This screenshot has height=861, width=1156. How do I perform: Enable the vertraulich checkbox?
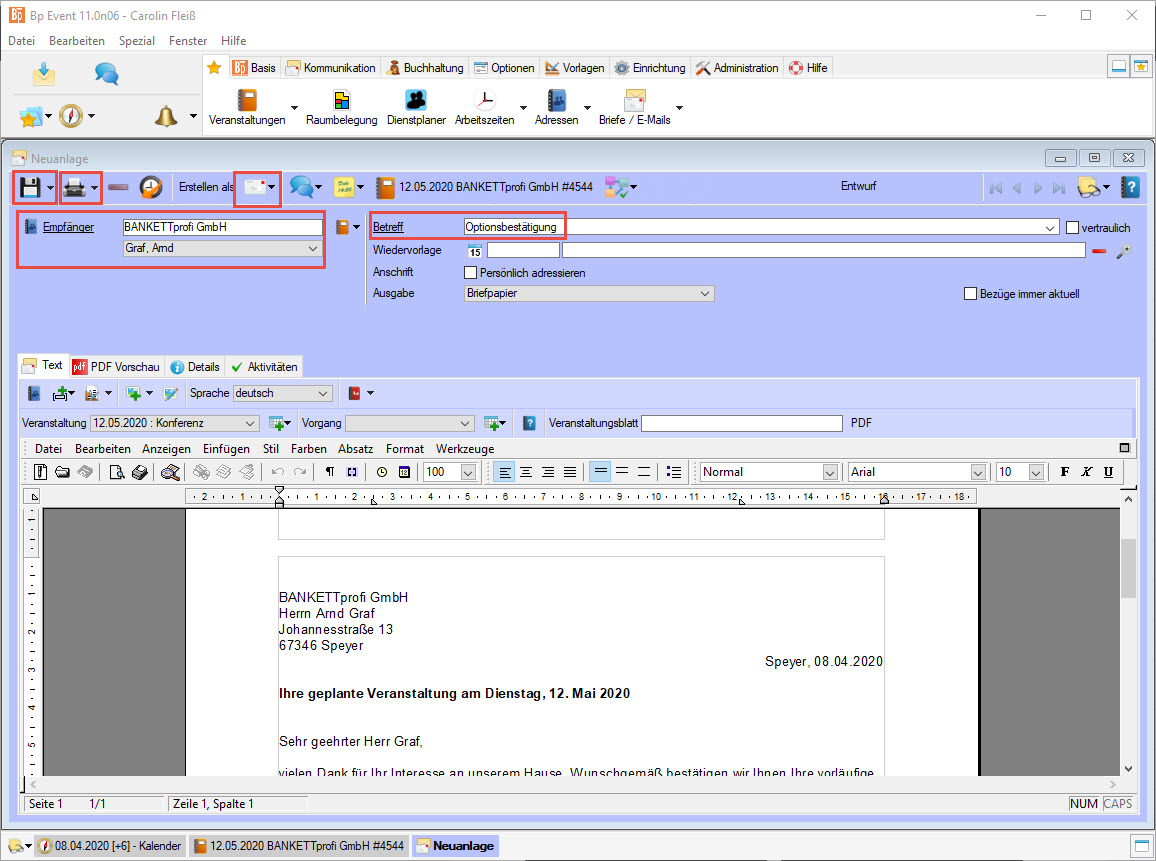point(1073,227)
